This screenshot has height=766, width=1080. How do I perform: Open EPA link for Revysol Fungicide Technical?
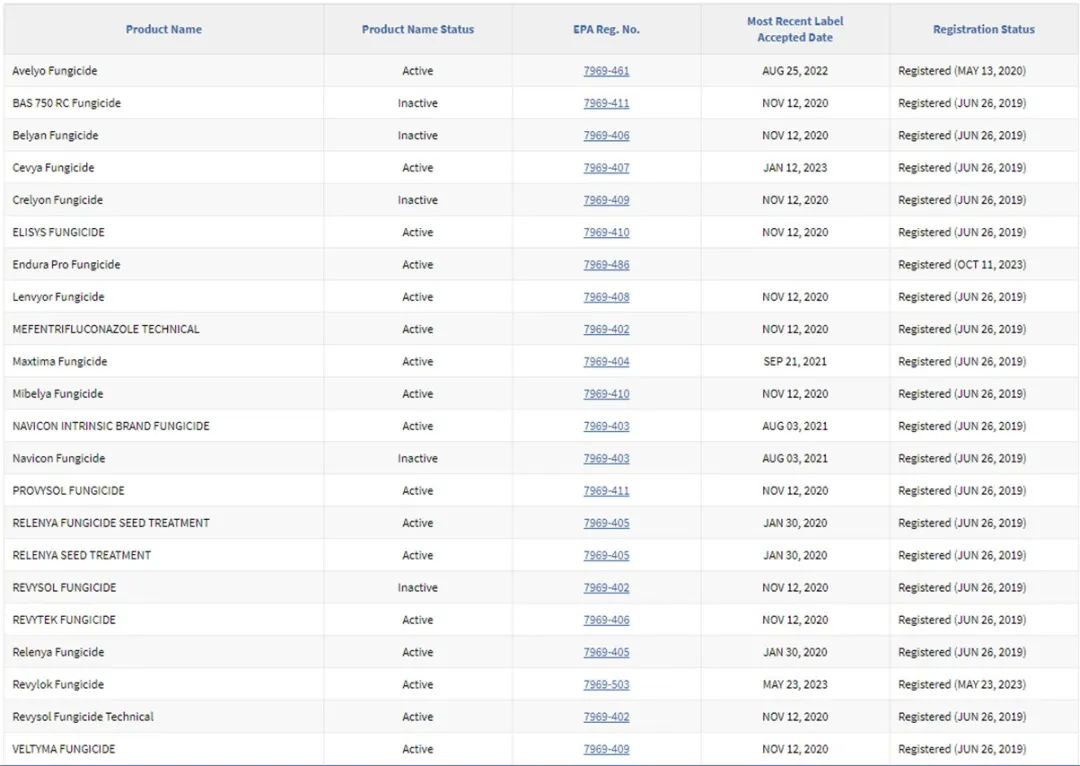tap(606, 717)
